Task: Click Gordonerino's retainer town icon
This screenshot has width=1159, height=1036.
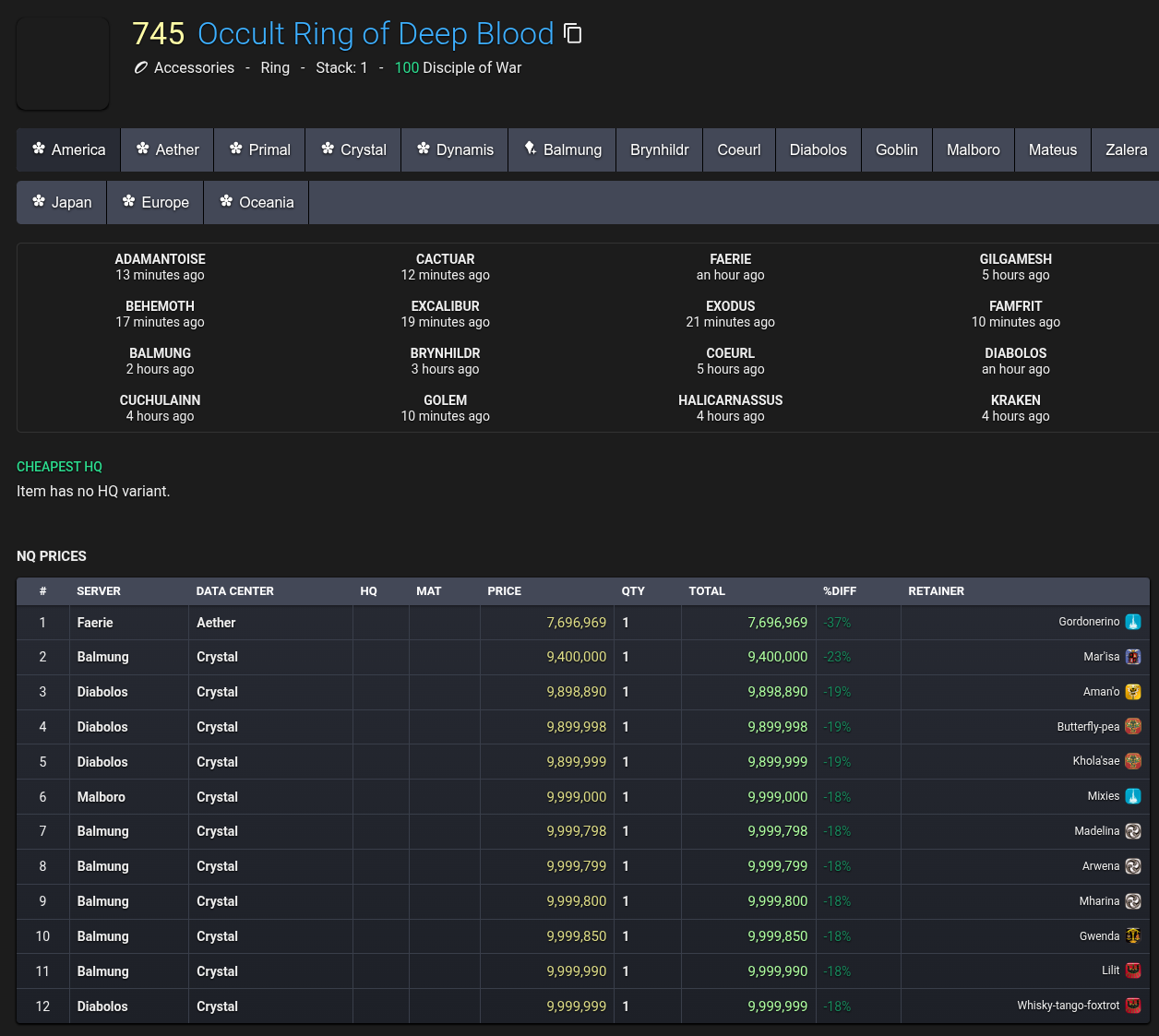Action: 1133,622
